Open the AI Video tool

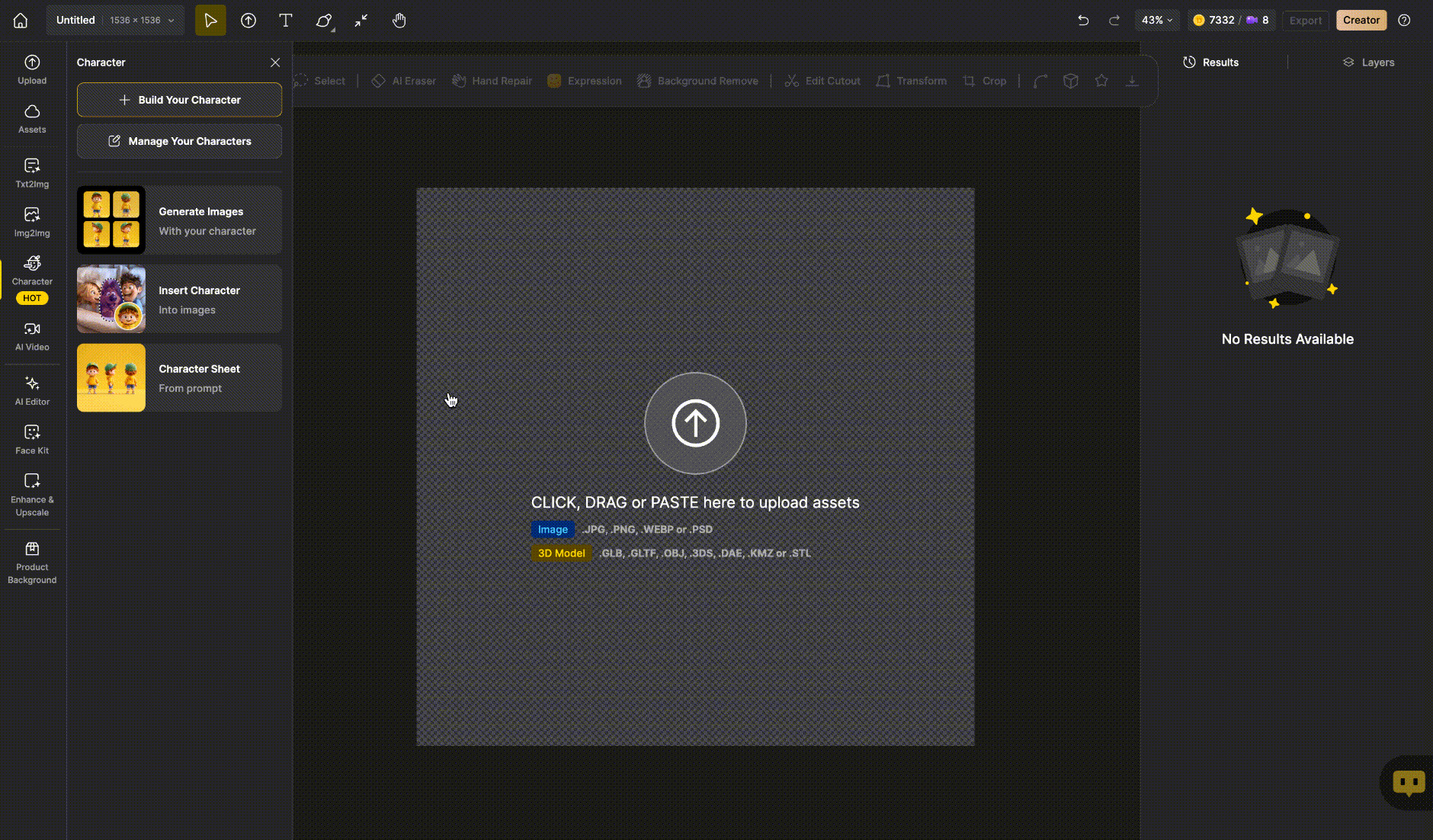click(x=32, y=336)
